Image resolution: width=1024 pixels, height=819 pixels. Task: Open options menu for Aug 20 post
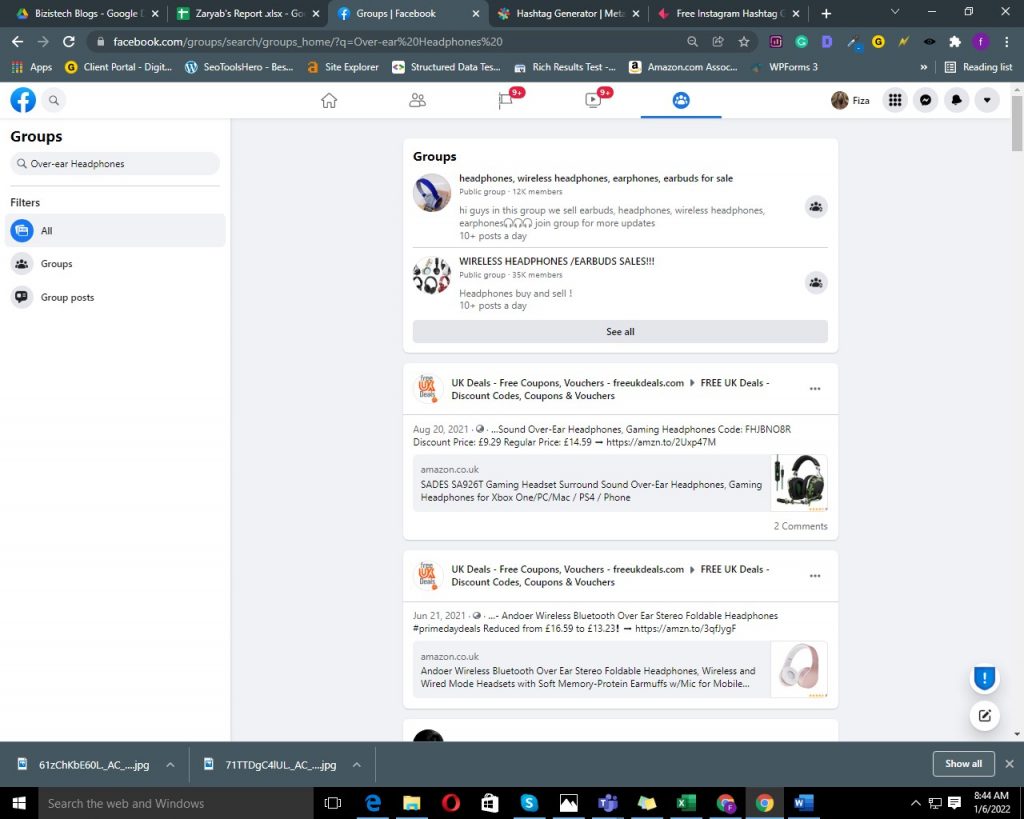click(815, 389)
